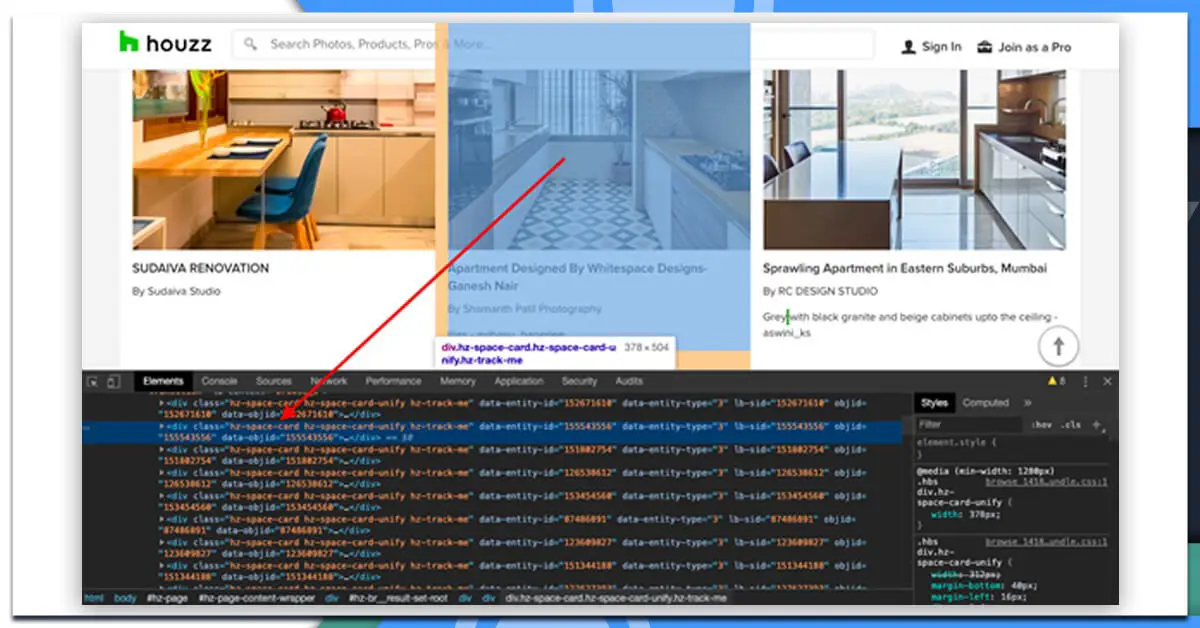Close the DevTools panel

pos(1107,381)
